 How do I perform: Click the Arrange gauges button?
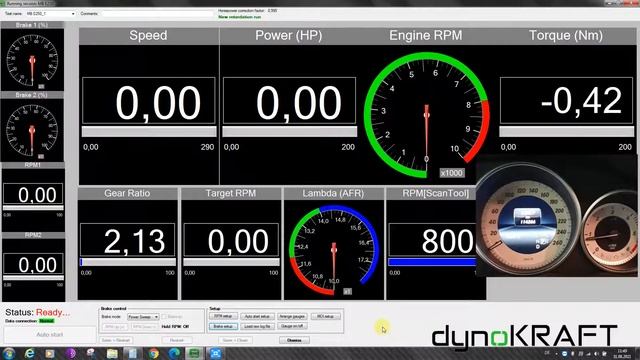(x=292, y=316)
